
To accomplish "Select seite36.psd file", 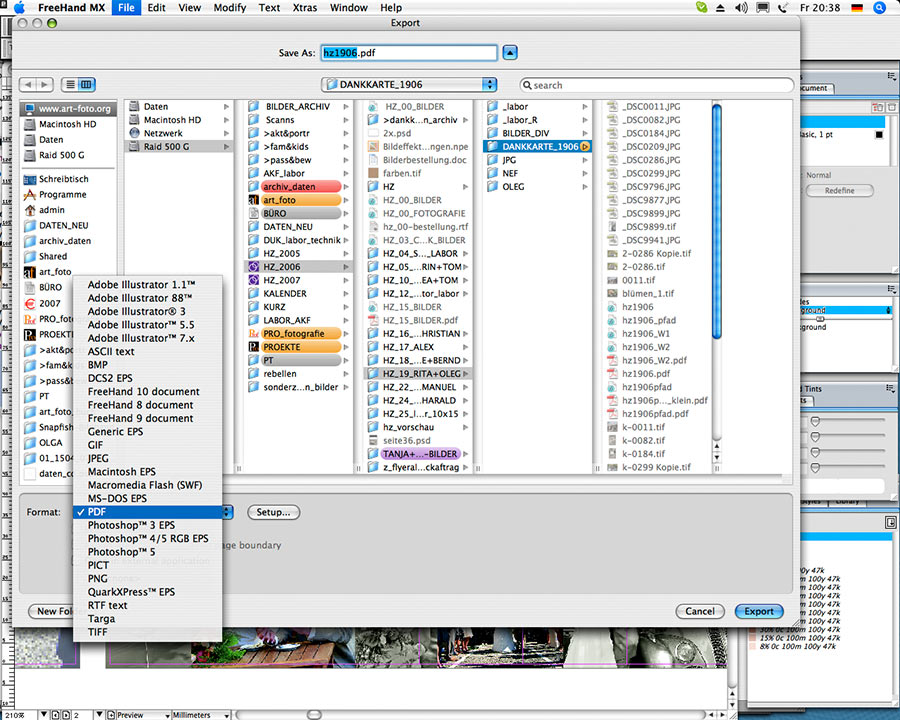I will 406,441.
